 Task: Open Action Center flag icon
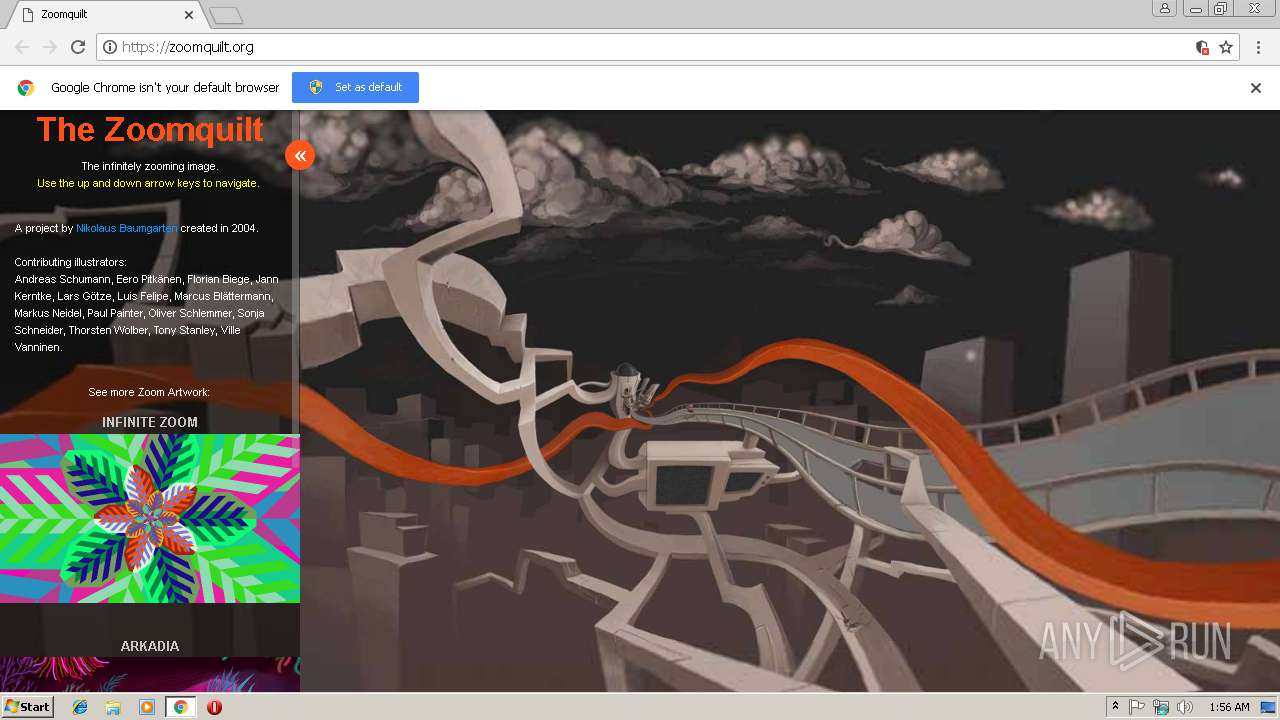coord(1137,707)
